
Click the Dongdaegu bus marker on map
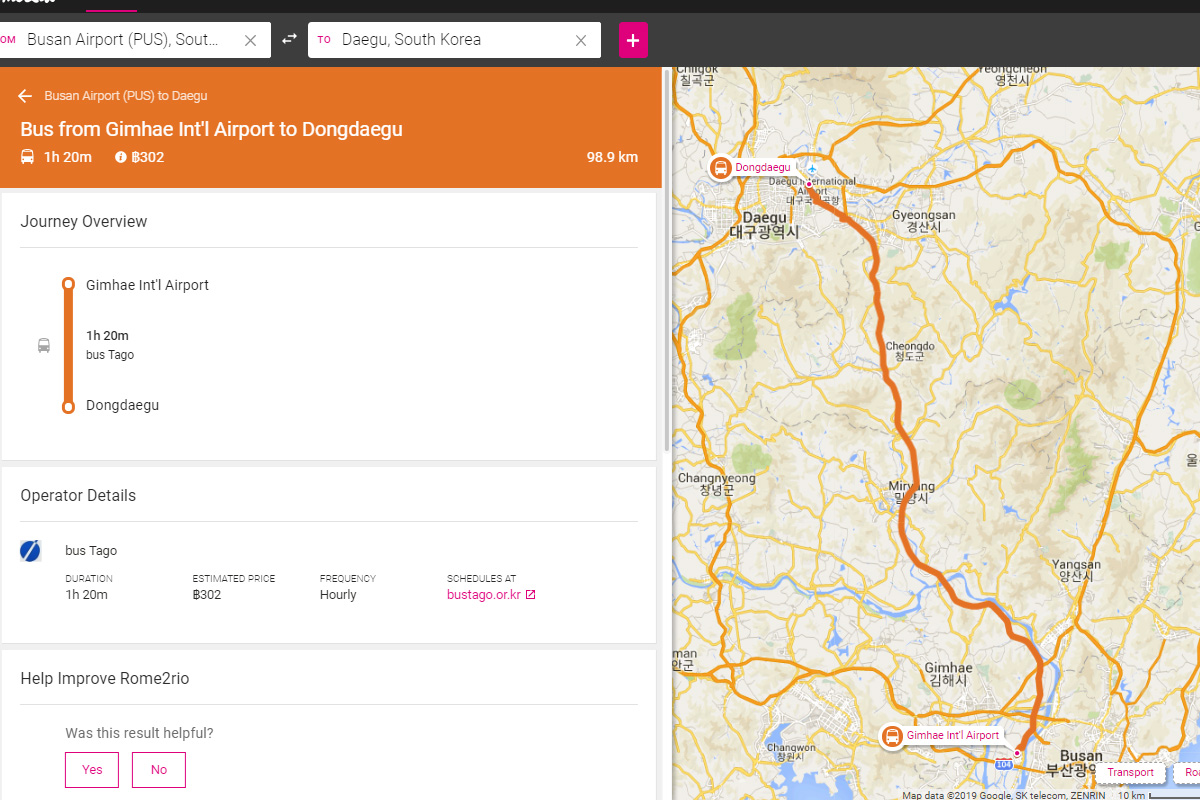(720, 167)
